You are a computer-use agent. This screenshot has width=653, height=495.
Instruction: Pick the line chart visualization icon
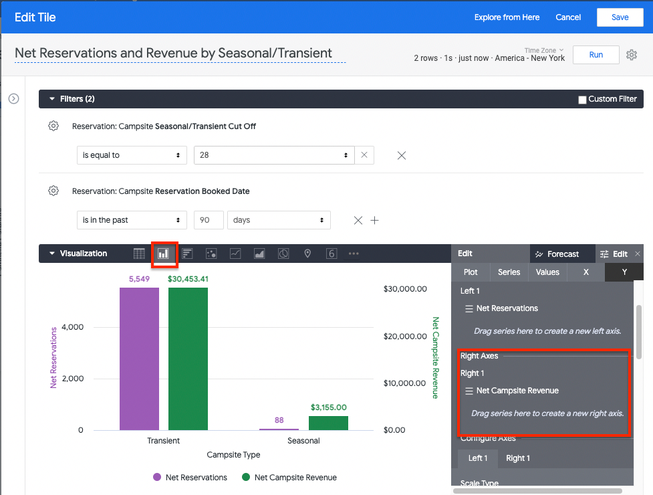point(235,254)
